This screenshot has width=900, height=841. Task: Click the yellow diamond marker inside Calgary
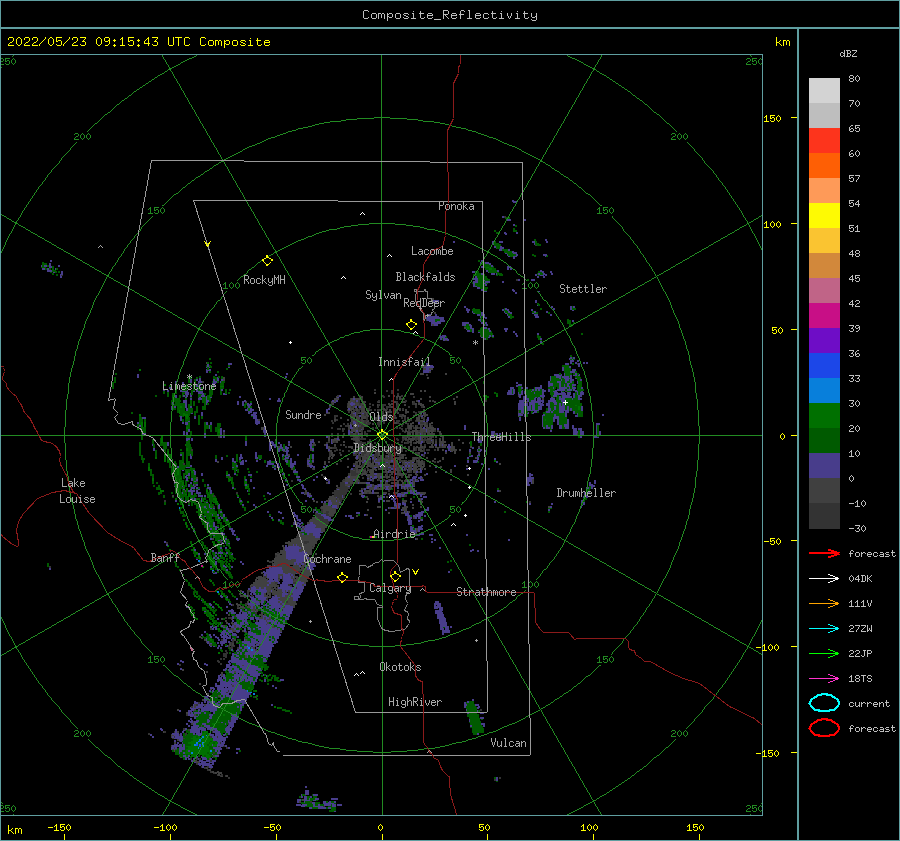tap(395, 576)
